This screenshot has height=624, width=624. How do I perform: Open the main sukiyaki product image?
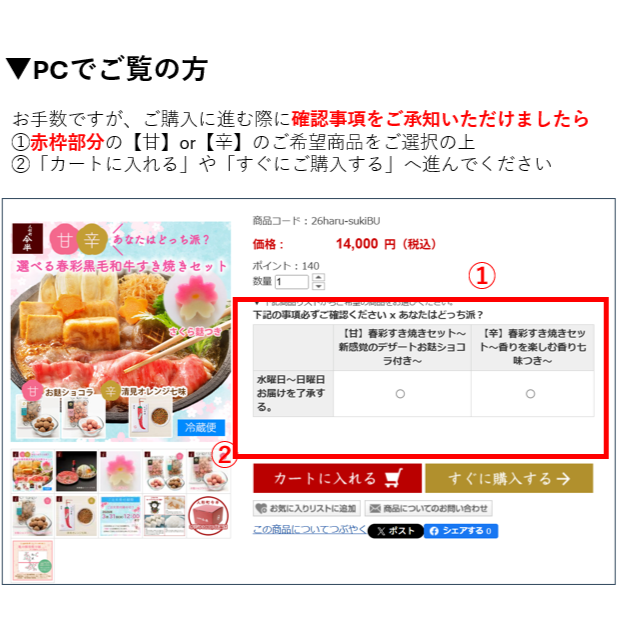pyautogui.click(x=121, y=332)
